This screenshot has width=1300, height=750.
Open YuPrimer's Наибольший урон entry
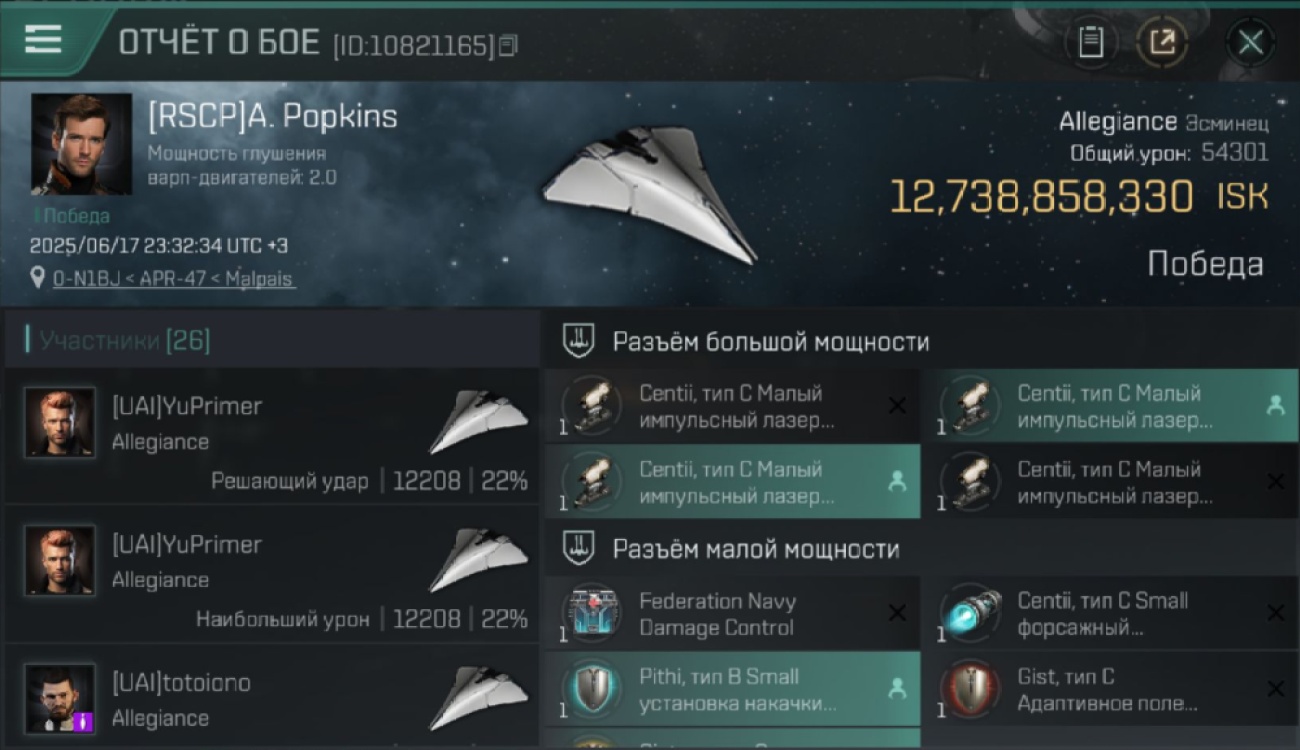(271, 574)
